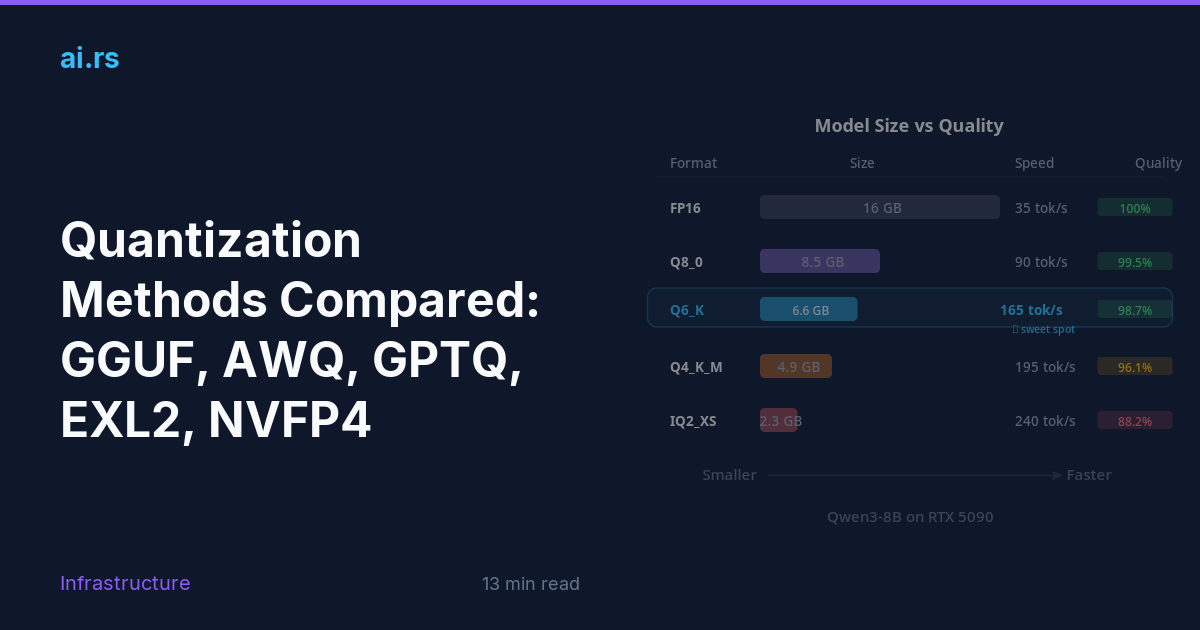Click the Format column header
This screenshot has height=630, width=1200.
693,163
